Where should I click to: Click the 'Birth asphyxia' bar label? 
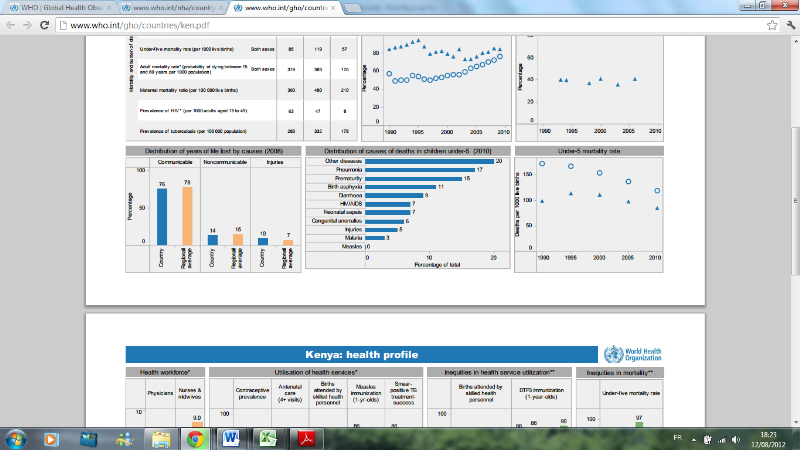coord(345,187)
